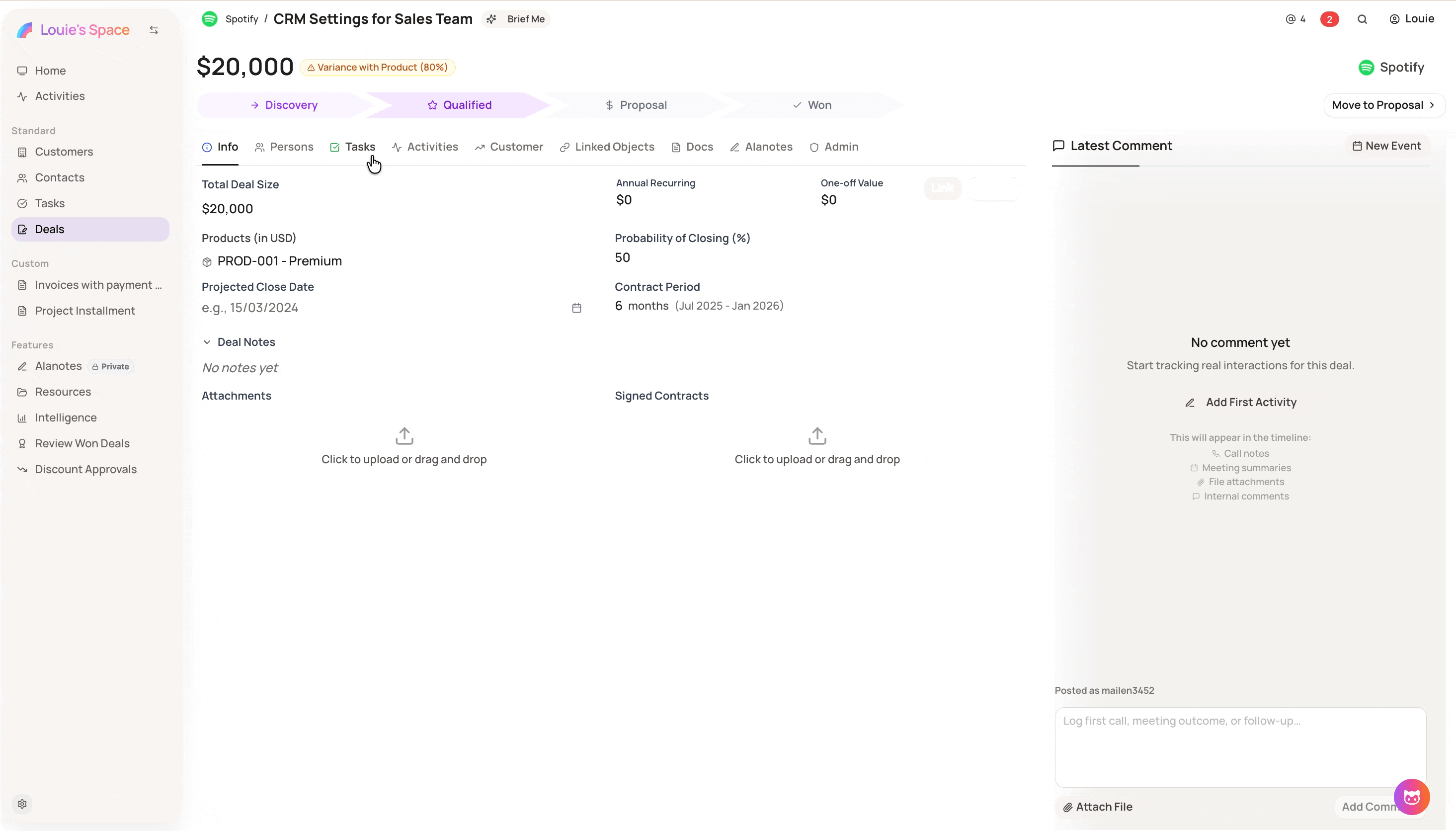Open Project Installment in the sidebar
The width and height of the screenshot is (1456, 831).
(x=90, y=311)
